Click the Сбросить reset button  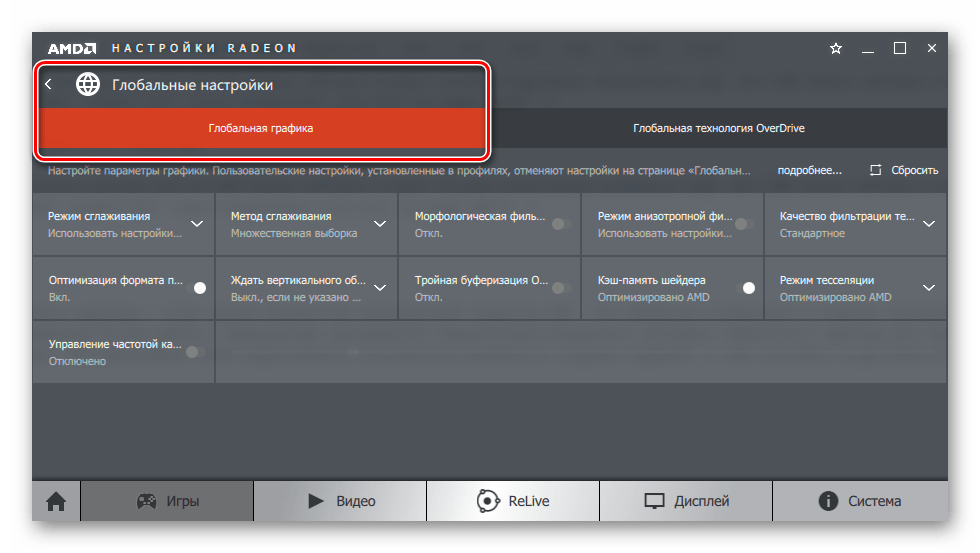tap(904, 170)
